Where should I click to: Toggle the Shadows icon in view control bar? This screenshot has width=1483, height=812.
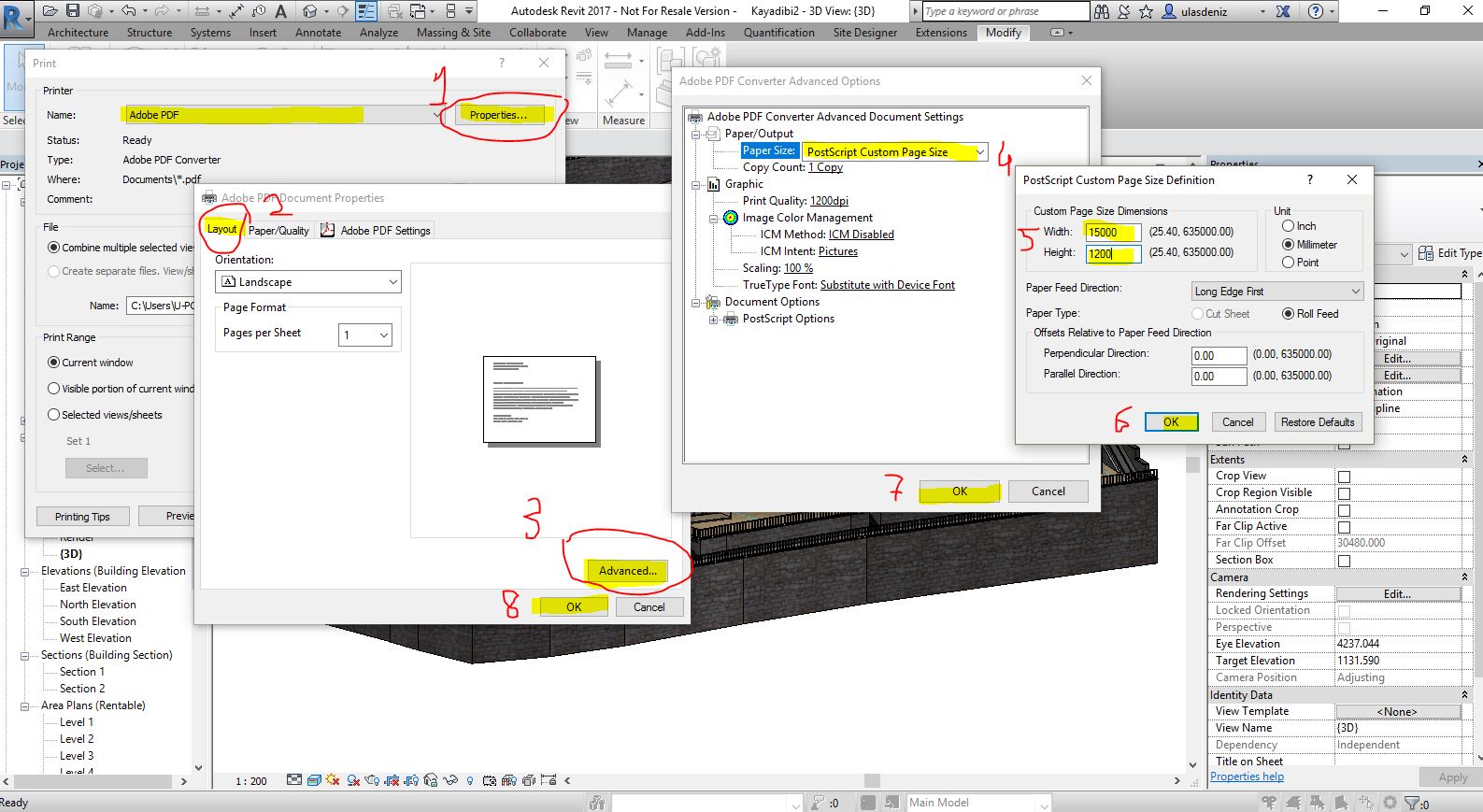(353, 780)
